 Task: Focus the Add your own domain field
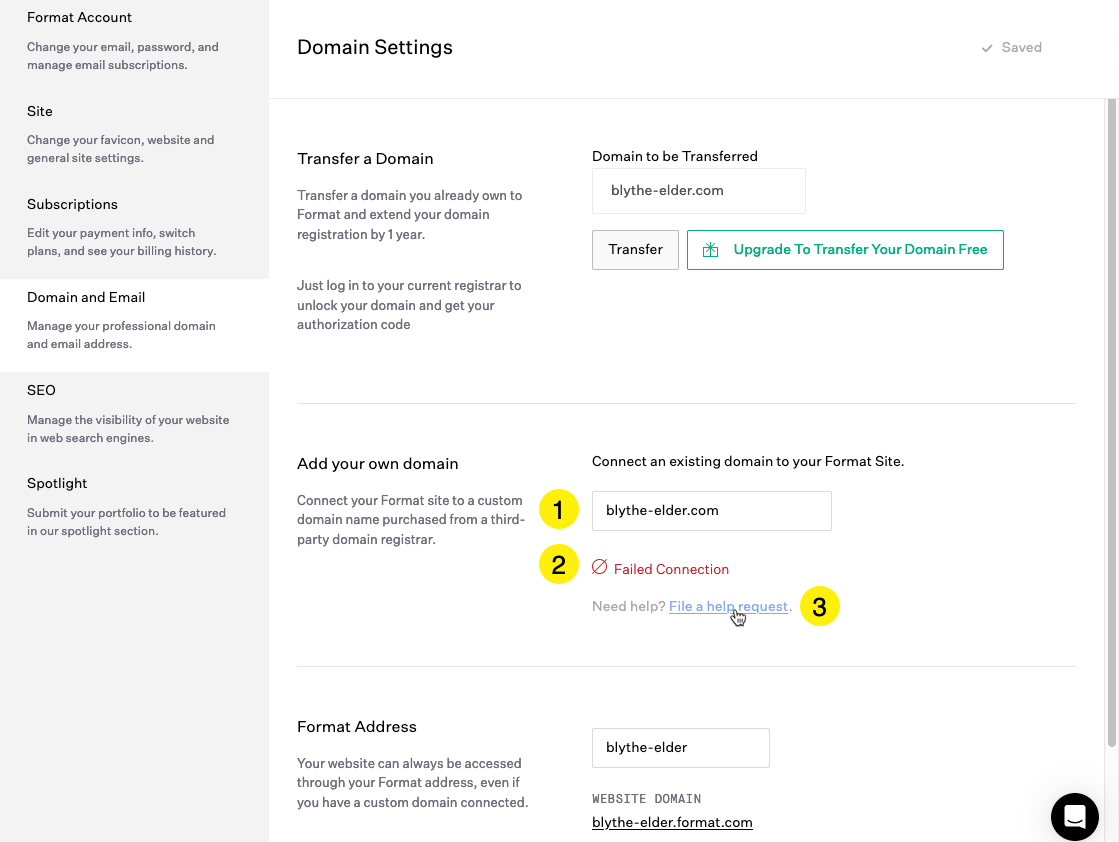coord(711,510)
